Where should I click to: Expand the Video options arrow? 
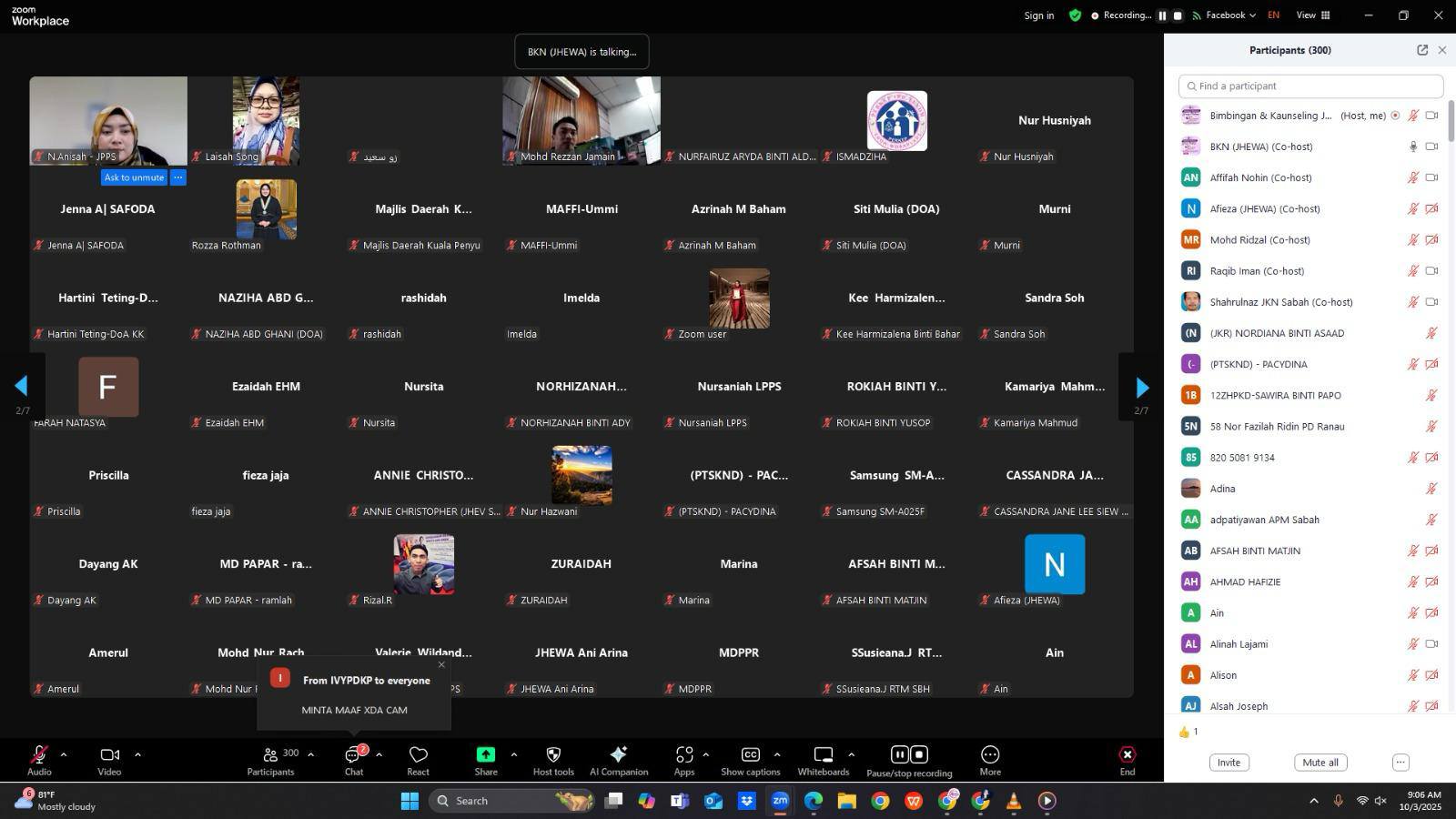137,754
